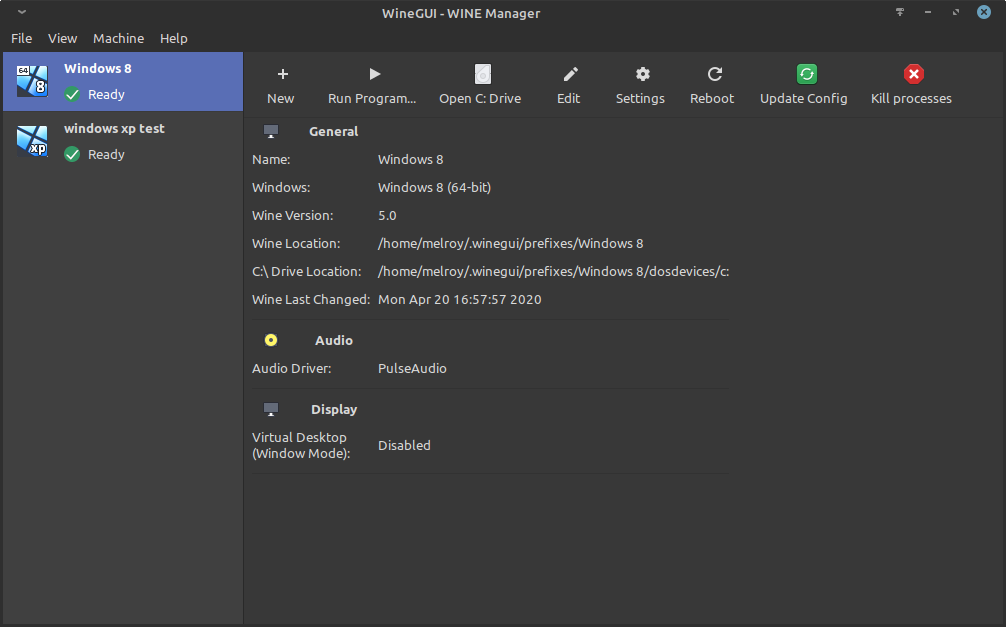Open the File menu
This screenshot has width=1006, height=627.
pyautogui.click(x=21, y=39)
